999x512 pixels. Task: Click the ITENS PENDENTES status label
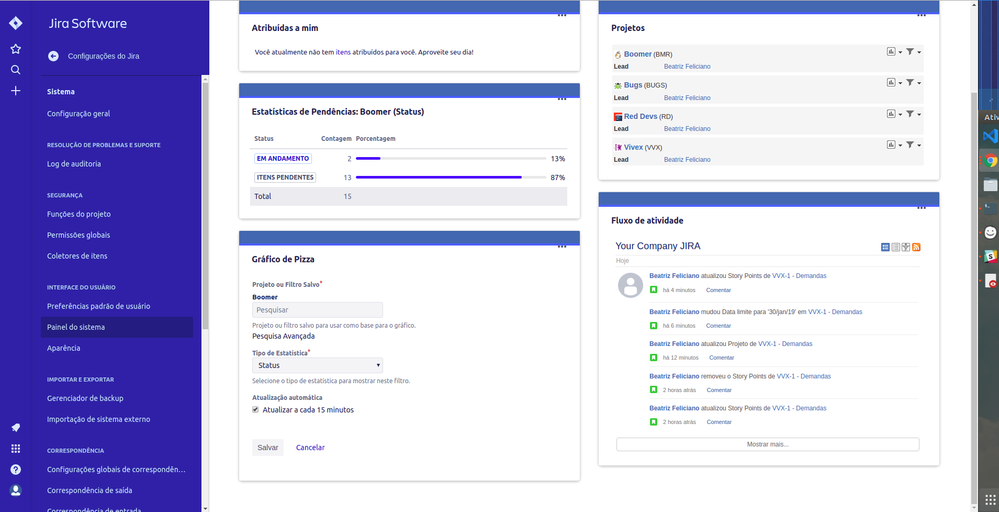[285, 178]
